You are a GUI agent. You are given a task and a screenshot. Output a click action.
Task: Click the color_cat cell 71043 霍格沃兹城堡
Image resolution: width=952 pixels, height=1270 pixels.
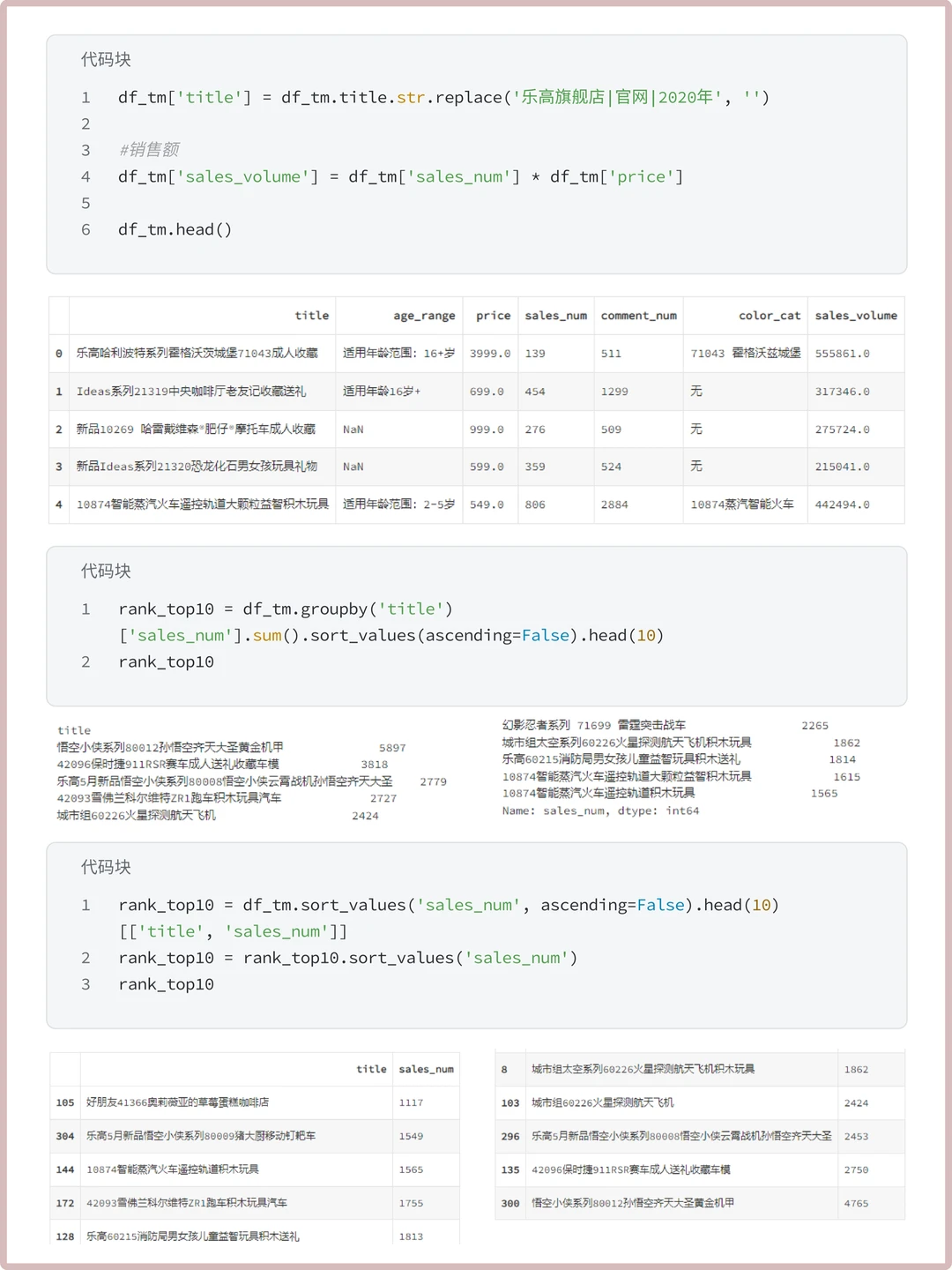tap(746, 353)
